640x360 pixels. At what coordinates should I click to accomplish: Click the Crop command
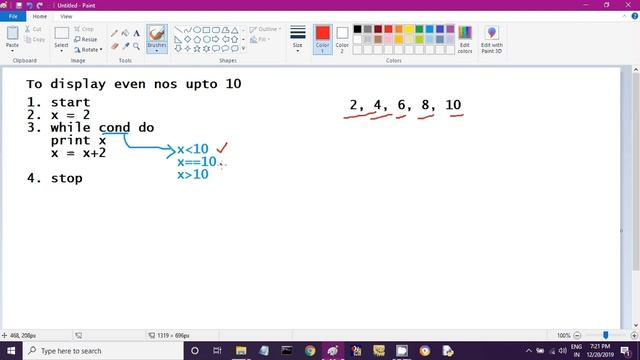click(84, 29)
